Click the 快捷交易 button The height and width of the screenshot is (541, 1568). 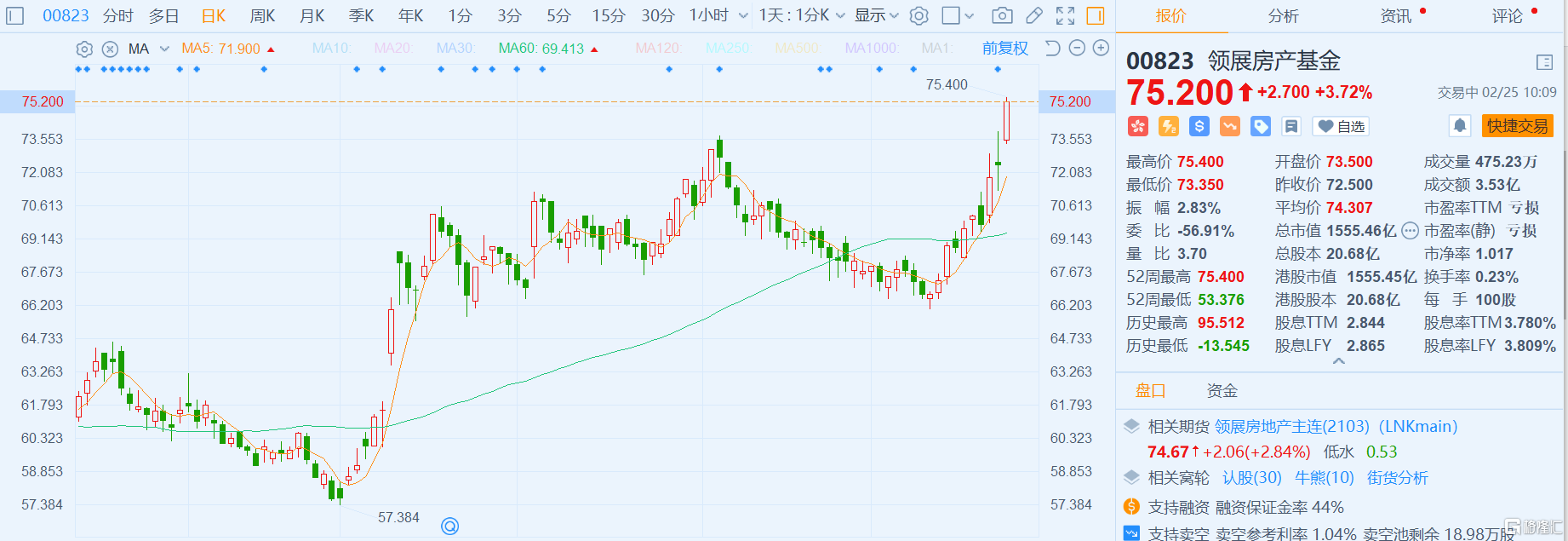click(x=1517, y=126)
